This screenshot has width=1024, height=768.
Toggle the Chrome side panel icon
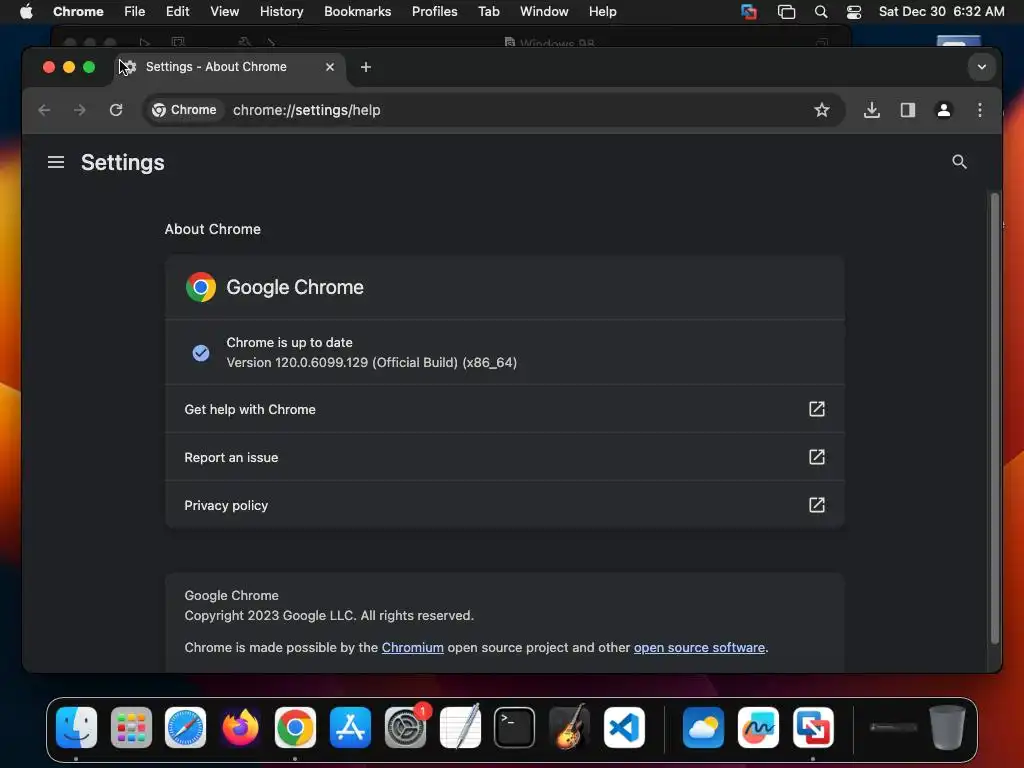tap(907, 110)
